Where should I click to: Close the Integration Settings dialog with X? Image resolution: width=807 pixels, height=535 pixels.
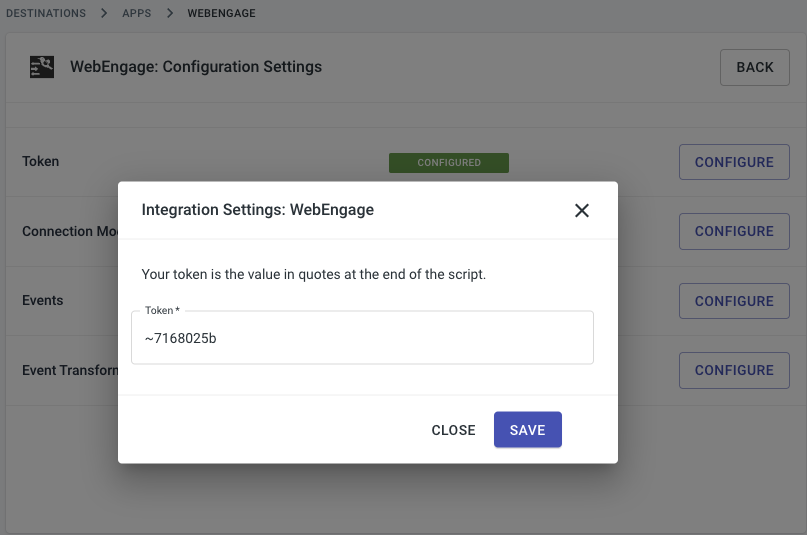coord(582,210)
